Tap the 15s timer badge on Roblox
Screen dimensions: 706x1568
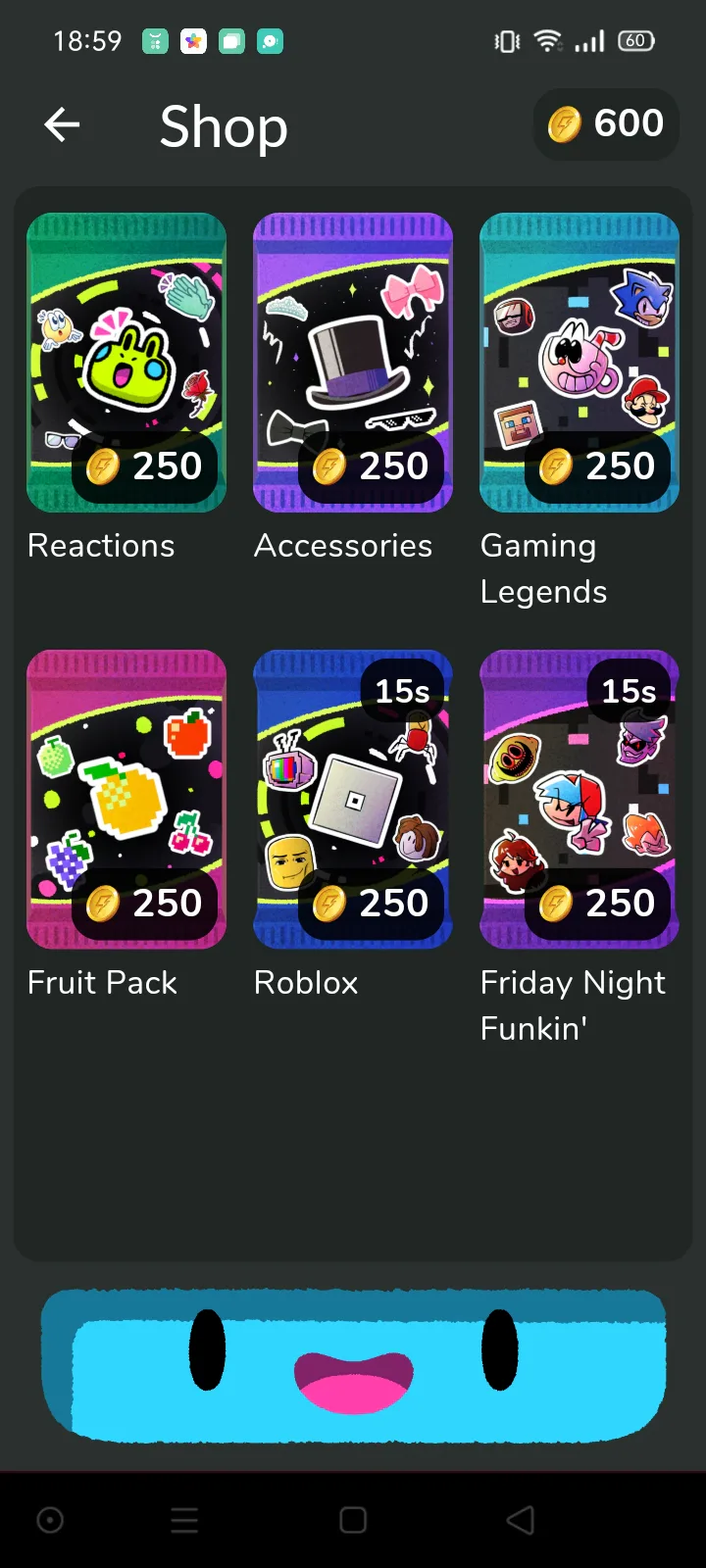[x=403, y=691]
